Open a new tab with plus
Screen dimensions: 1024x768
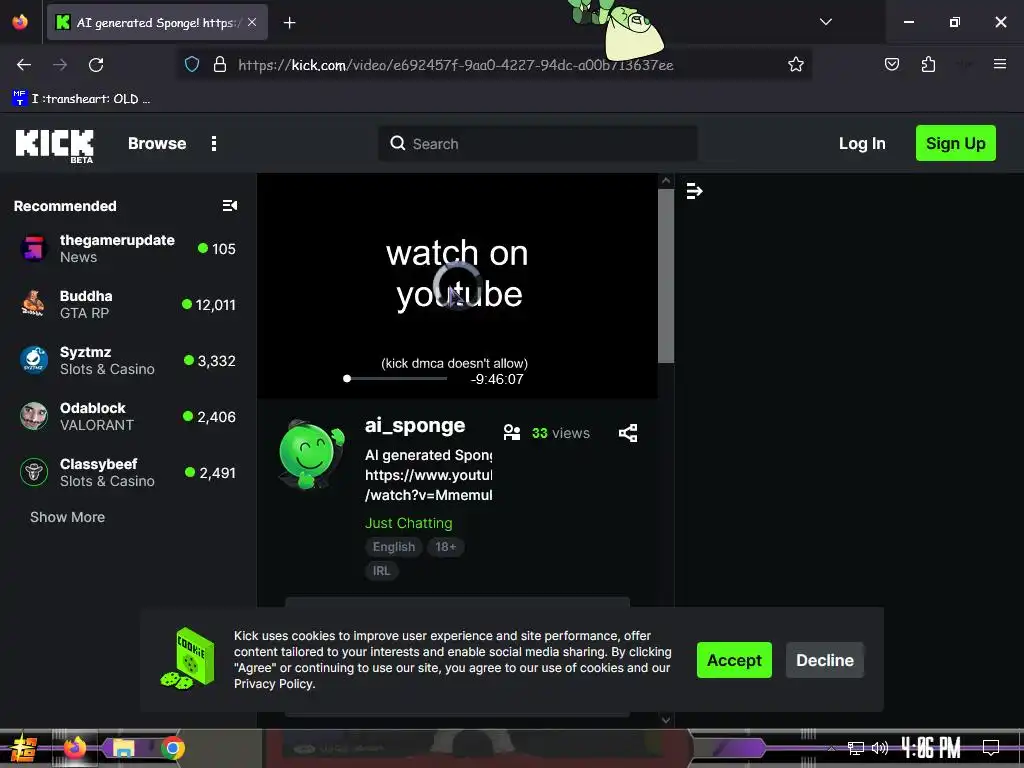[289, 23]
